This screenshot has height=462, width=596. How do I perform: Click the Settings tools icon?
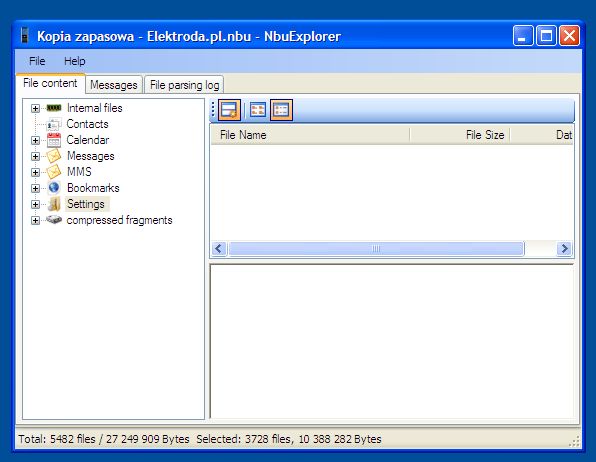pyautogui.click(x=54, y=204)
